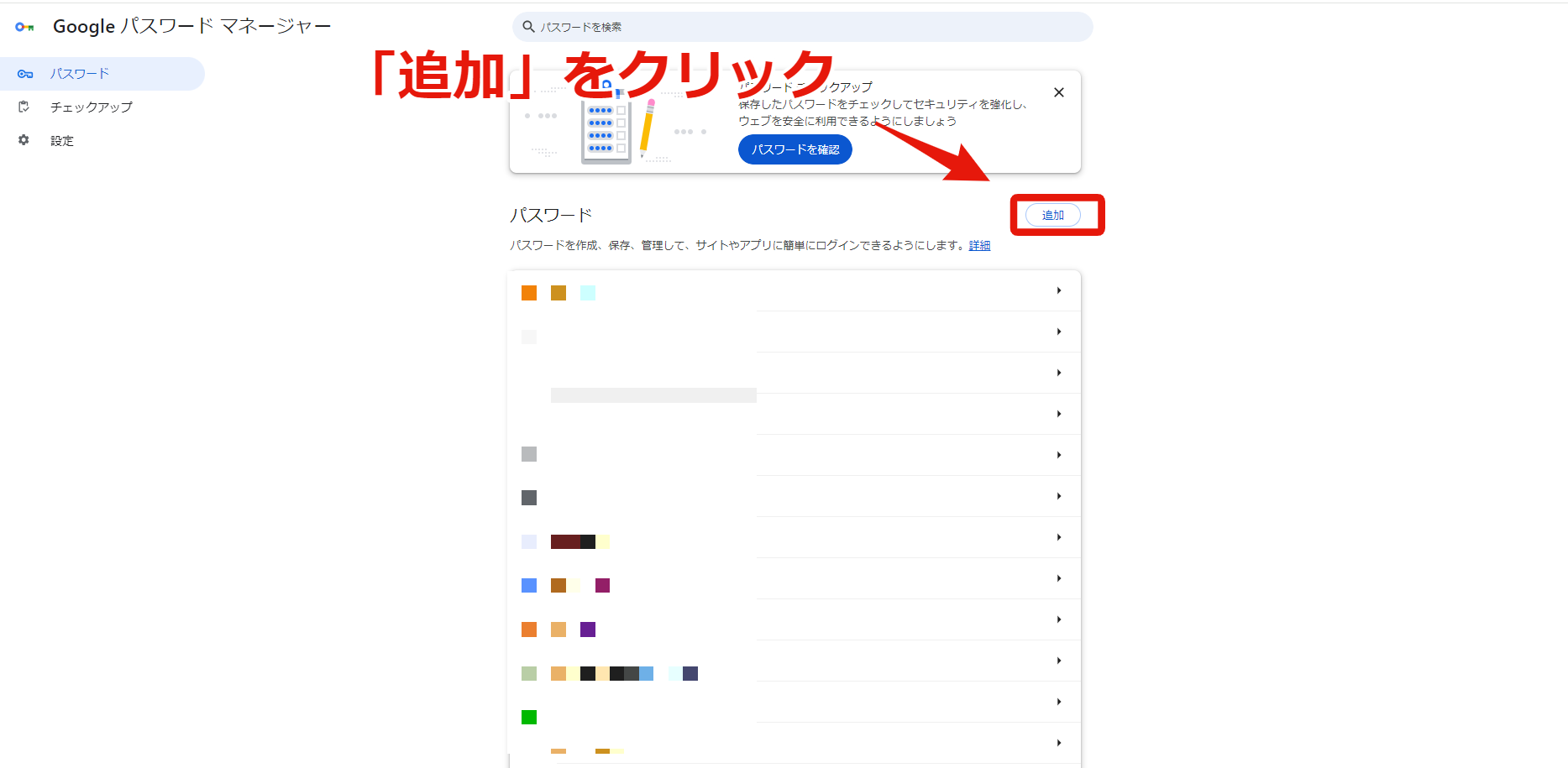The image size is (1568, 768).
Task: Expand the row with the sage green favicon
Action: click(794, 661)
